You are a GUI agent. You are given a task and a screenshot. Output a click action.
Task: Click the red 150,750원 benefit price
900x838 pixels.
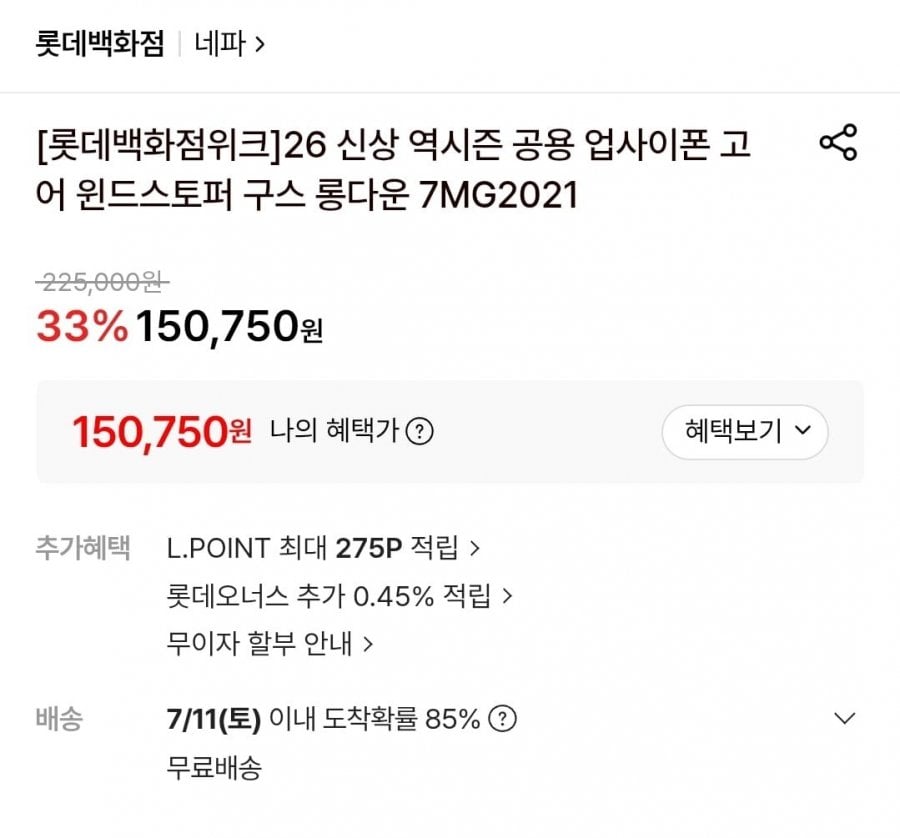pyautogui.click(x=162, y=432)
